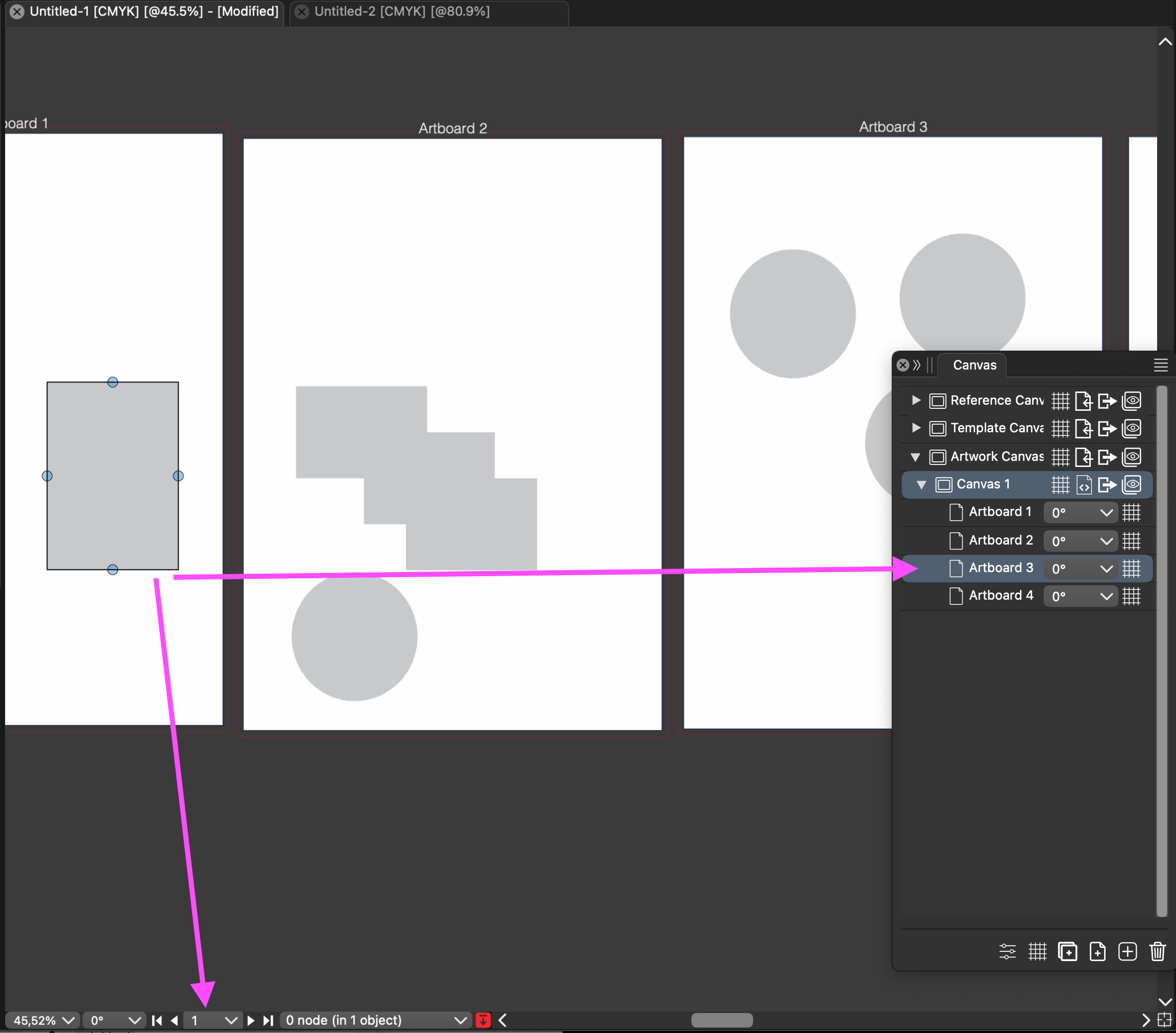The image size is (1176, 1033).
Task: Click the red warning icon in status bar
Action: pyautogui.click(x=483, y=1020)
